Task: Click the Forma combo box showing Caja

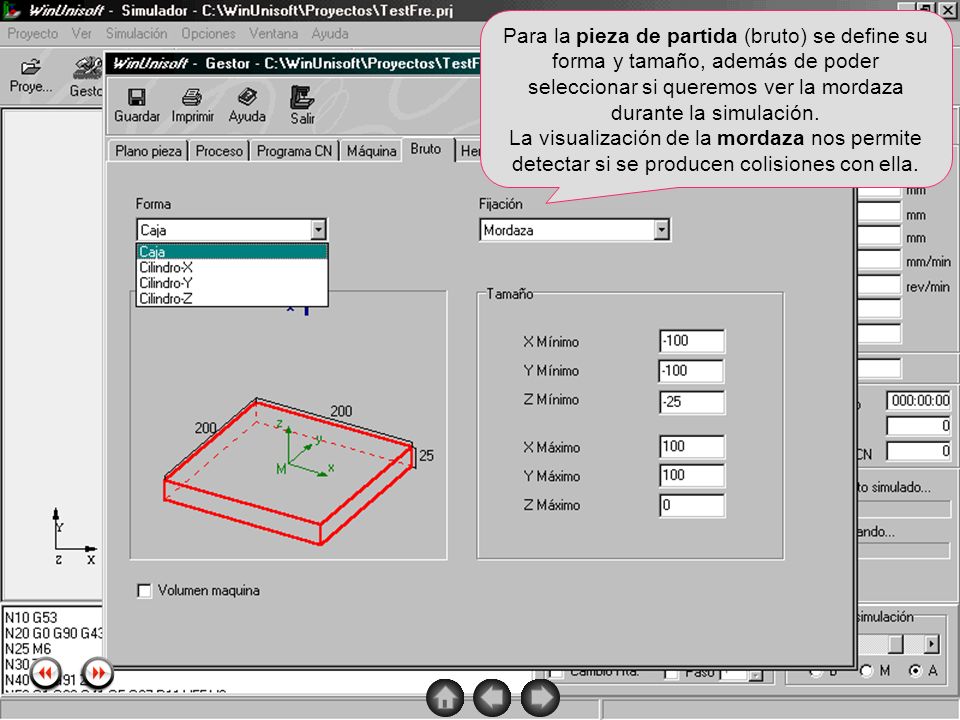Action: [x=231, y=230]
